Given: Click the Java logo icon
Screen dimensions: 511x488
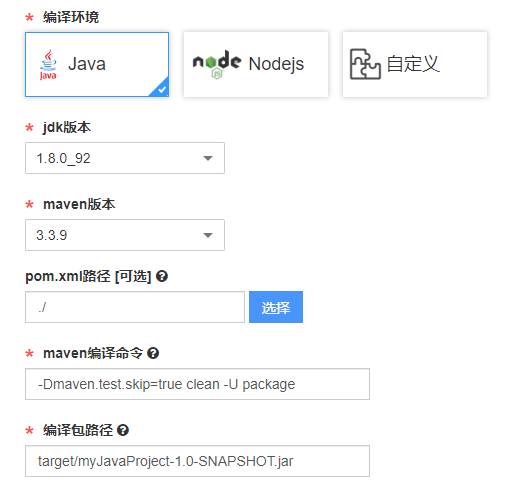Looking at the screenshot, I should click(48, 65).
